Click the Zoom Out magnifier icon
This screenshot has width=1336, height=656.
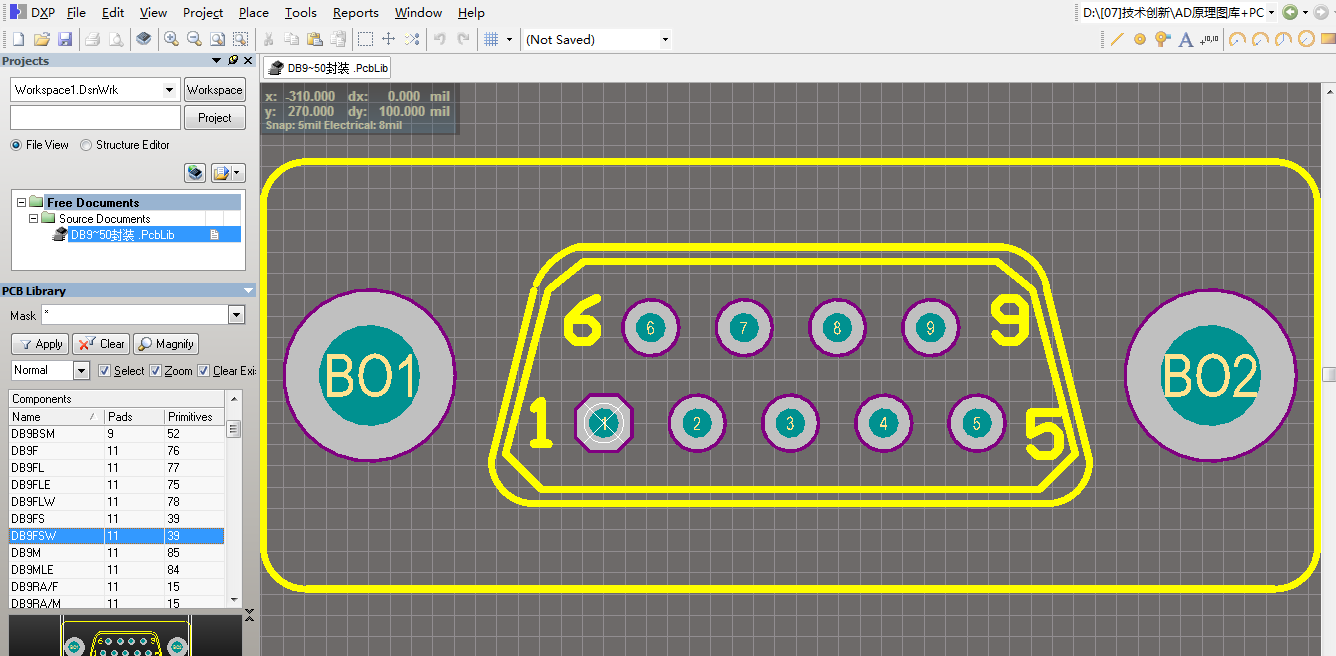[194, 39]
